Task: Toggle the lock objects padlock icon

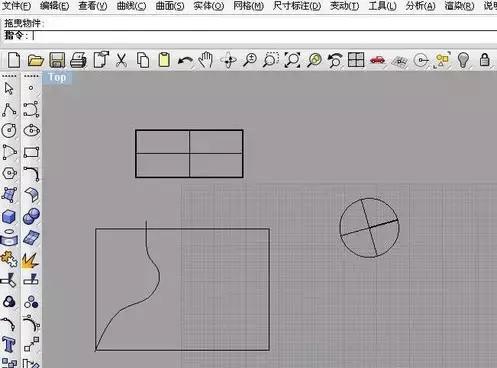Action: click(485, 60)
